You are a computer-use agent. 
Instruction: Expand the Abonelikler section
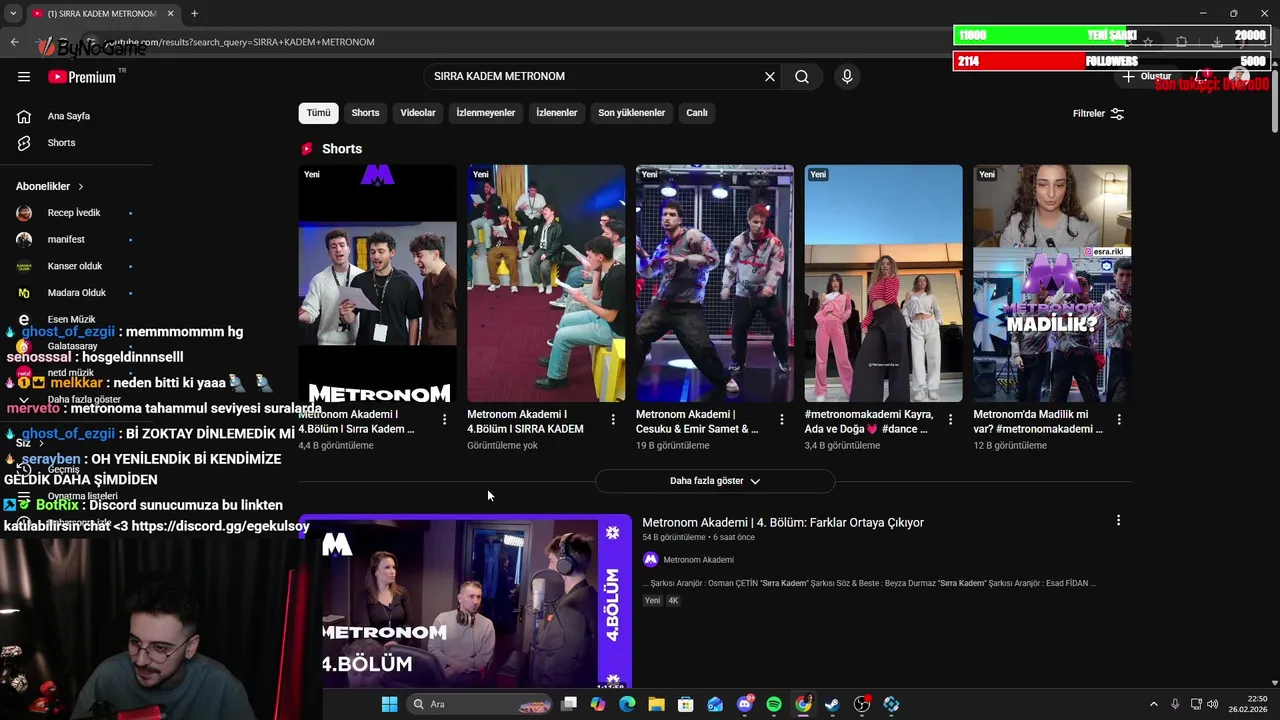[50, 186]
